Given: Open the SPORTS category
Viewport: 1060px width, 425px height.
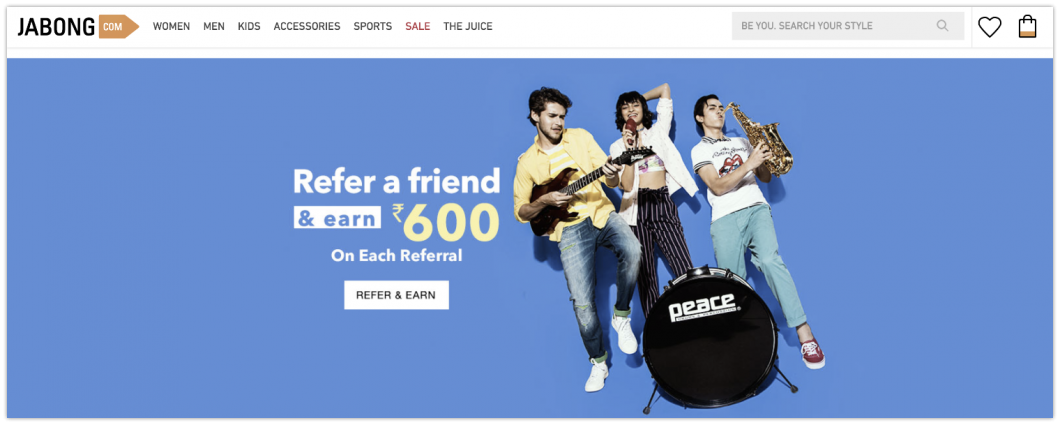Looking at the screenshot, I should click(x=372, y=26).
